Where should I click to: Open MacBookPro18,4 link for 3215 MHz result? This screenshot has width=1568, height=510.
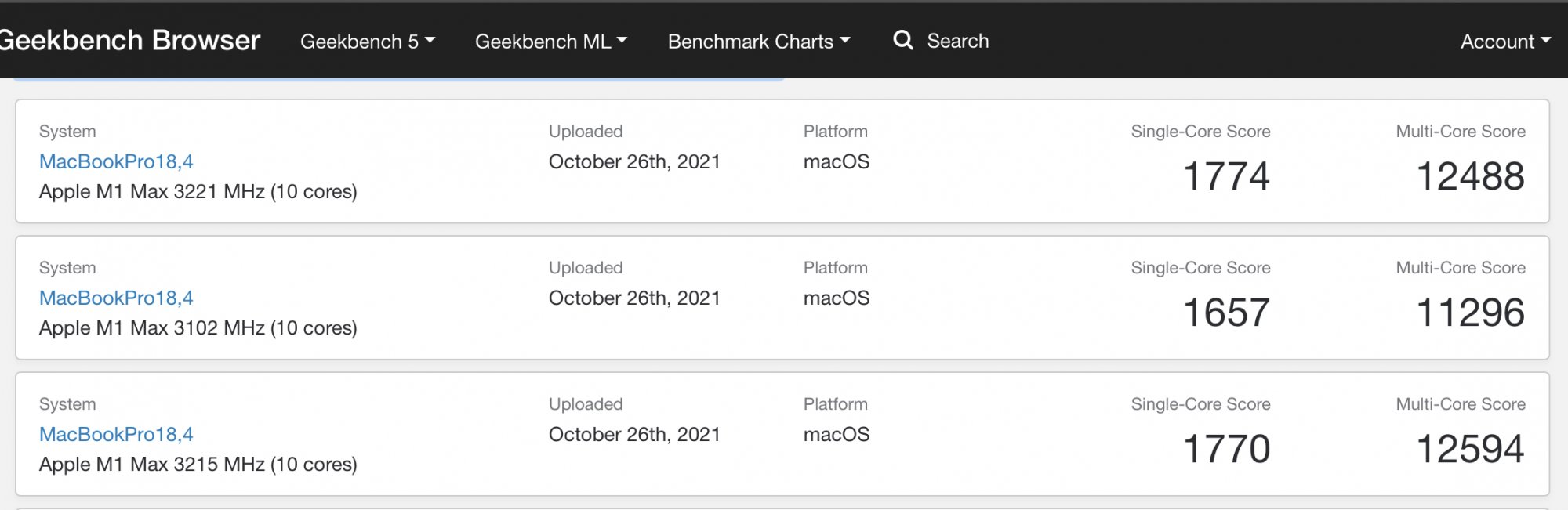(116, 434)
